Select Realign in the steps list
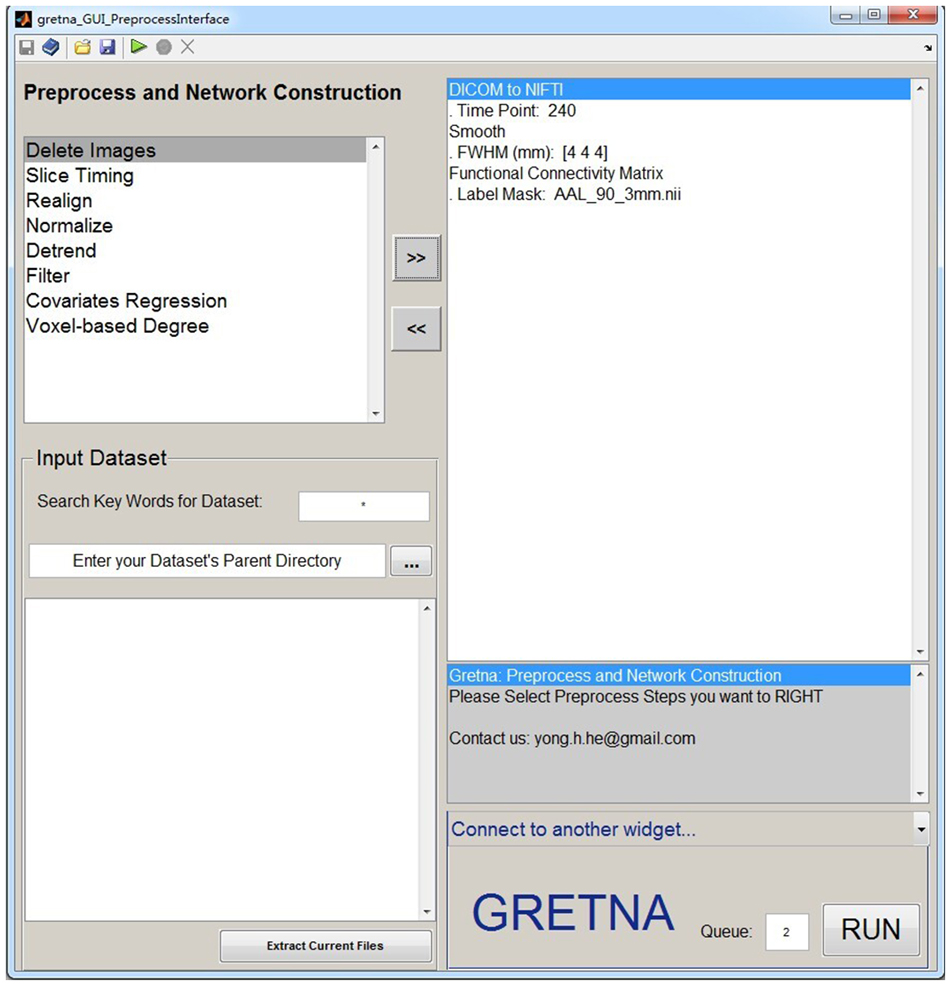 click(195, 201)
